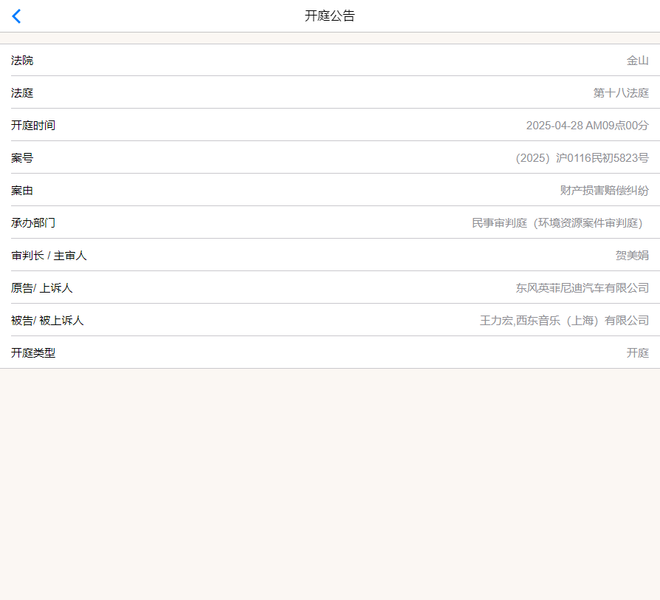Select the 开庭时间 label
660x600 pixels.
tap(33, 125)
